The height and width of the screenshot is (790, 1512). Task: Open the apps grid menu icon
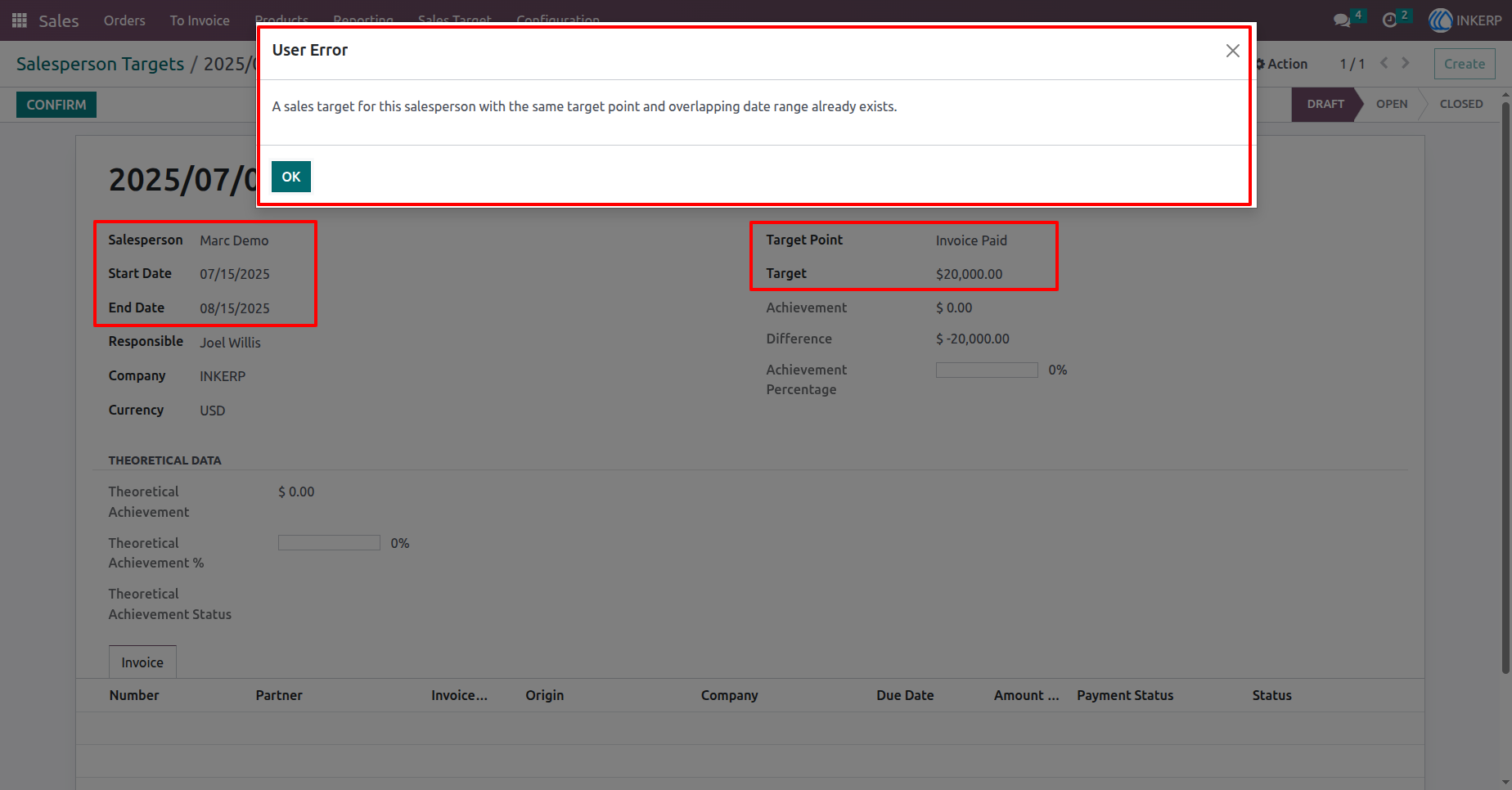20,20
